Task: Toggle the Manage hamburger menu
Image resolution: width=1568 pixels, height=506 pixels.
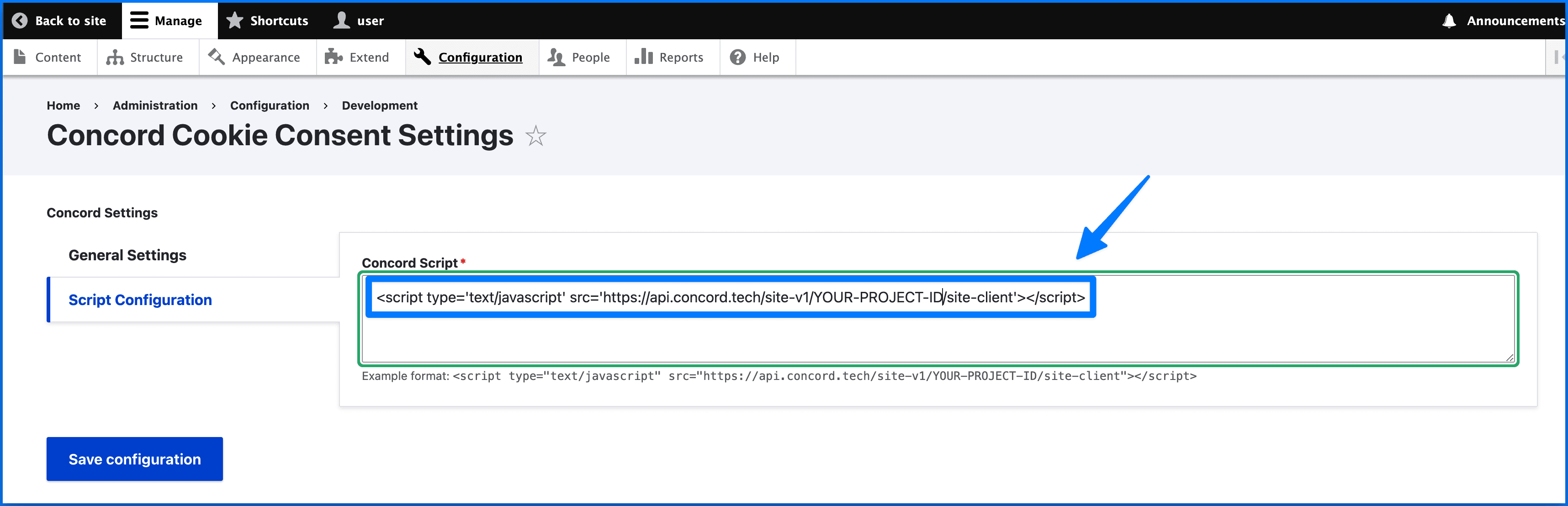Action: click(139, 21)
